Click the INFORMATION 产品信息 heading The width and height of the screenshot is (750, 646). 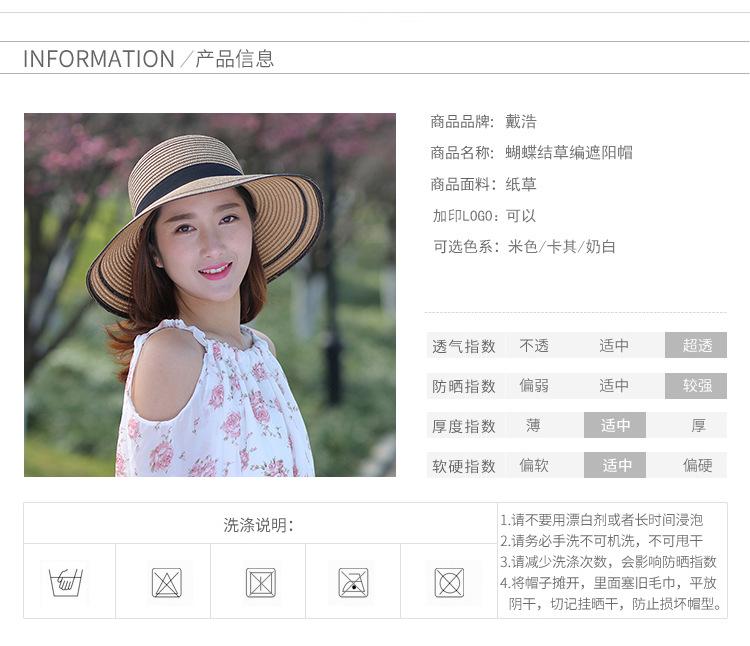click(x=148, y=59)
